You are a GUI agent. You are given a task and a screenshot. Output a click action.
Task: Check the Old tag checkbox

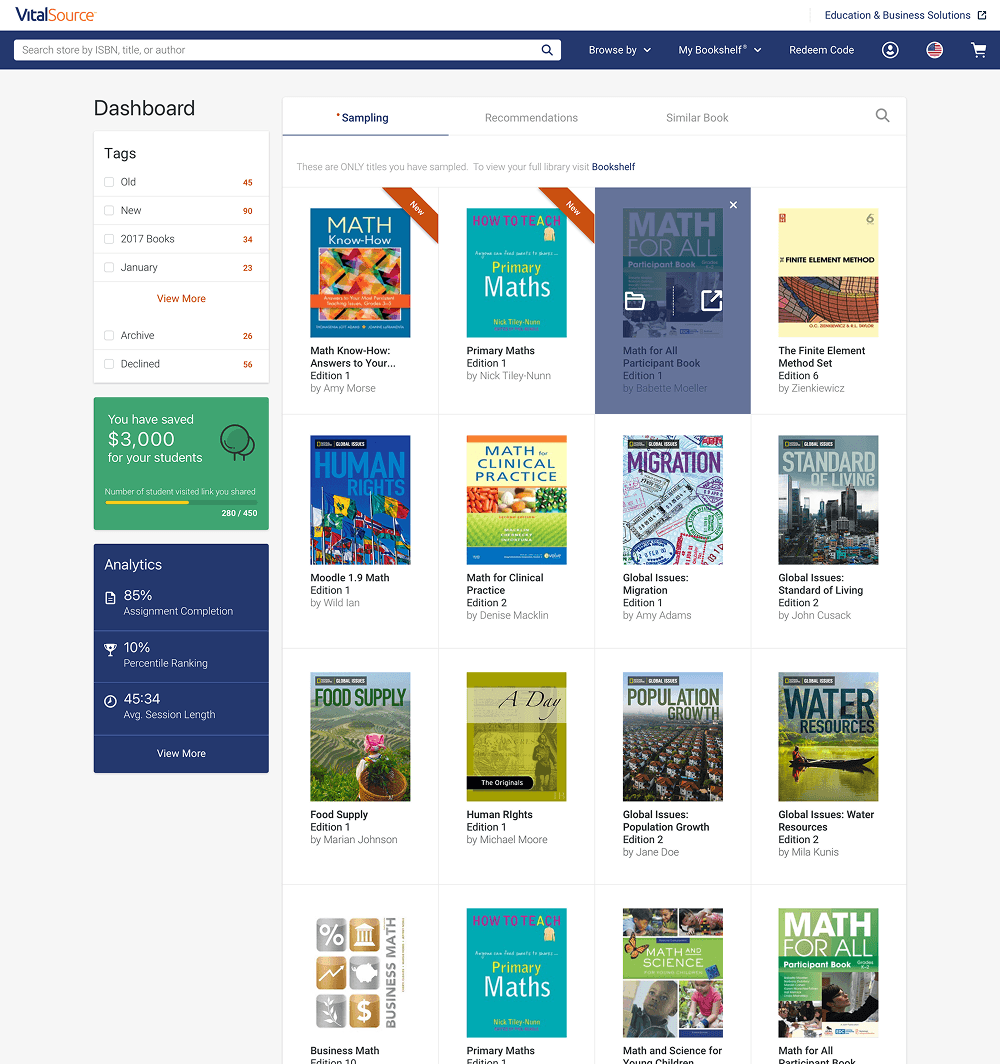[x=109, y=182]
